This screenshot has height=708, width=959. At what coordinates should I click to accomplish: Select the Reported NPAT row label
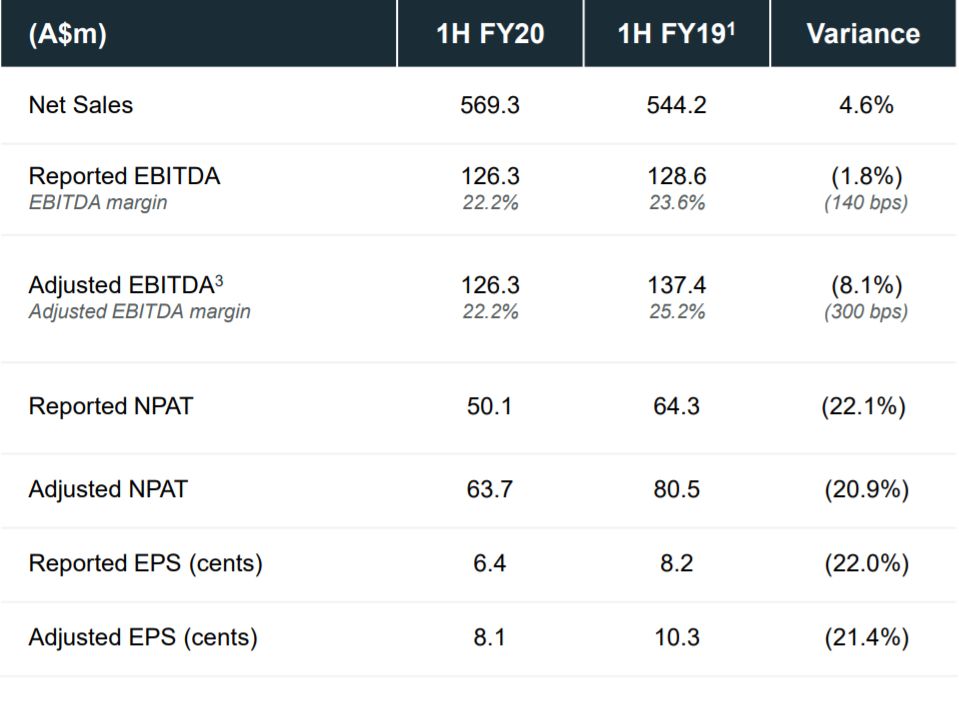(111, 406)
